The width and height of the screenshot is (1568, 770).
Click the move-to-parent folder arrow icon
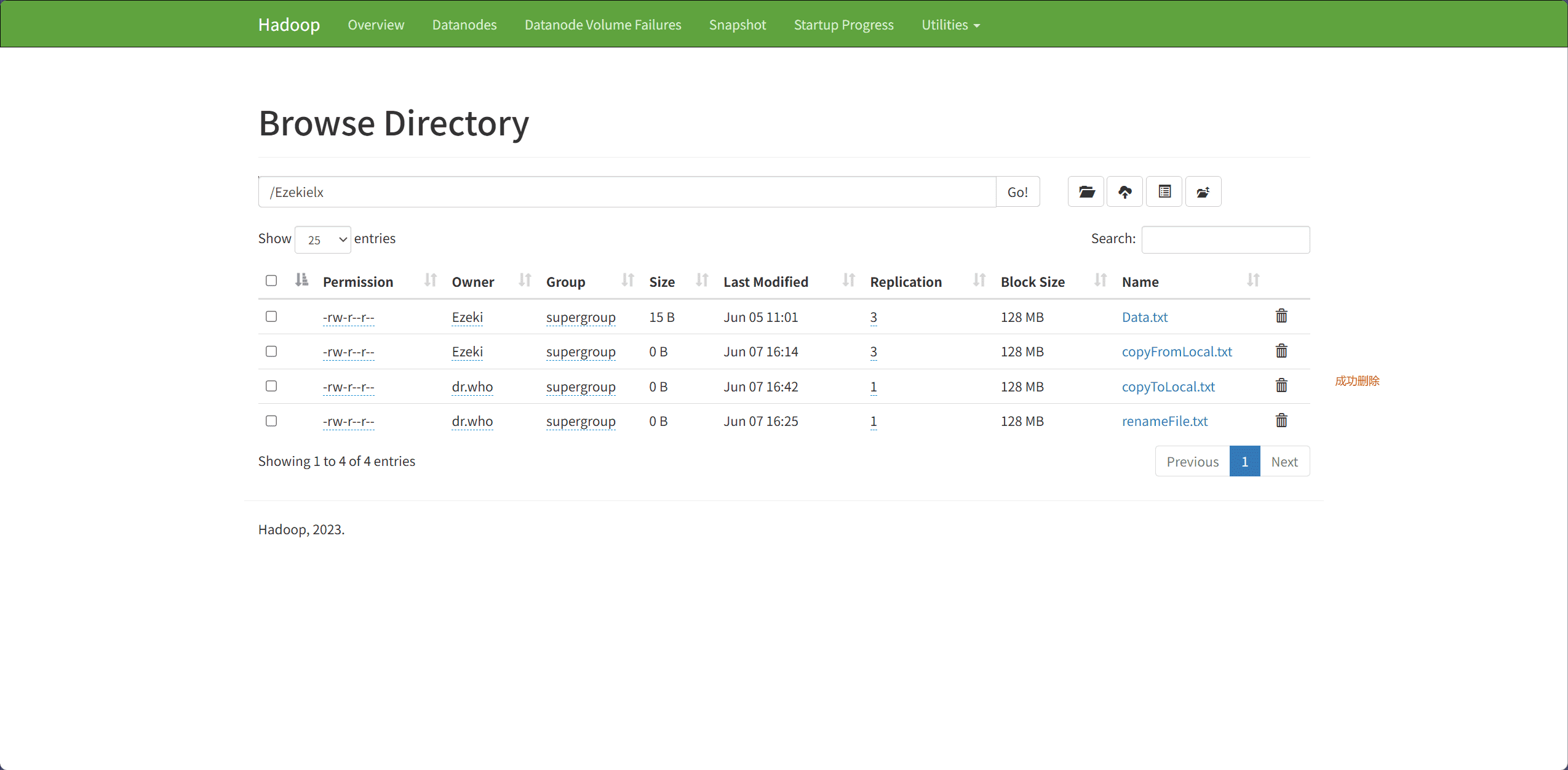click(1203, 192)
